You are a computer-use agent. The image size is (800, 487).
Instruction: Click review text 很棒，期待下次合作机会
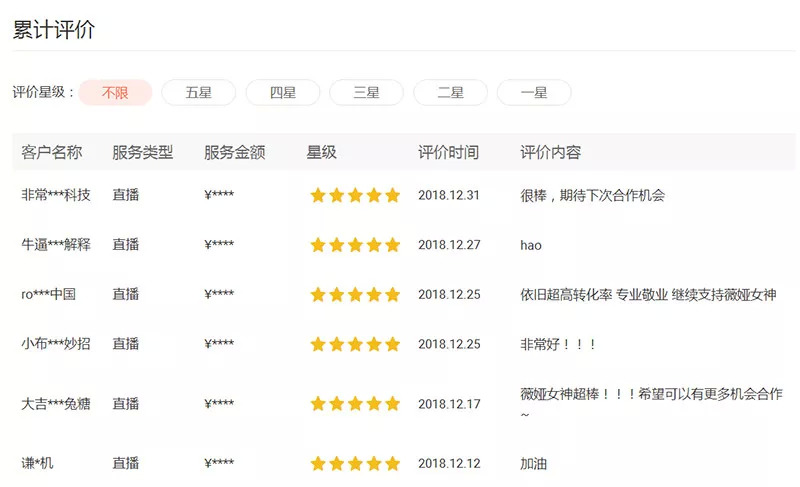pos(592,195)
